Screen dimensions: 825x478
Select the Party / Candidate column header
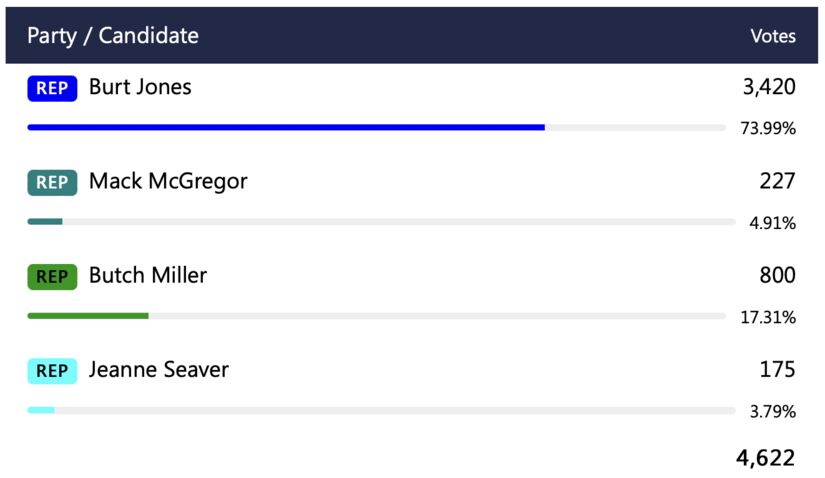113,36
